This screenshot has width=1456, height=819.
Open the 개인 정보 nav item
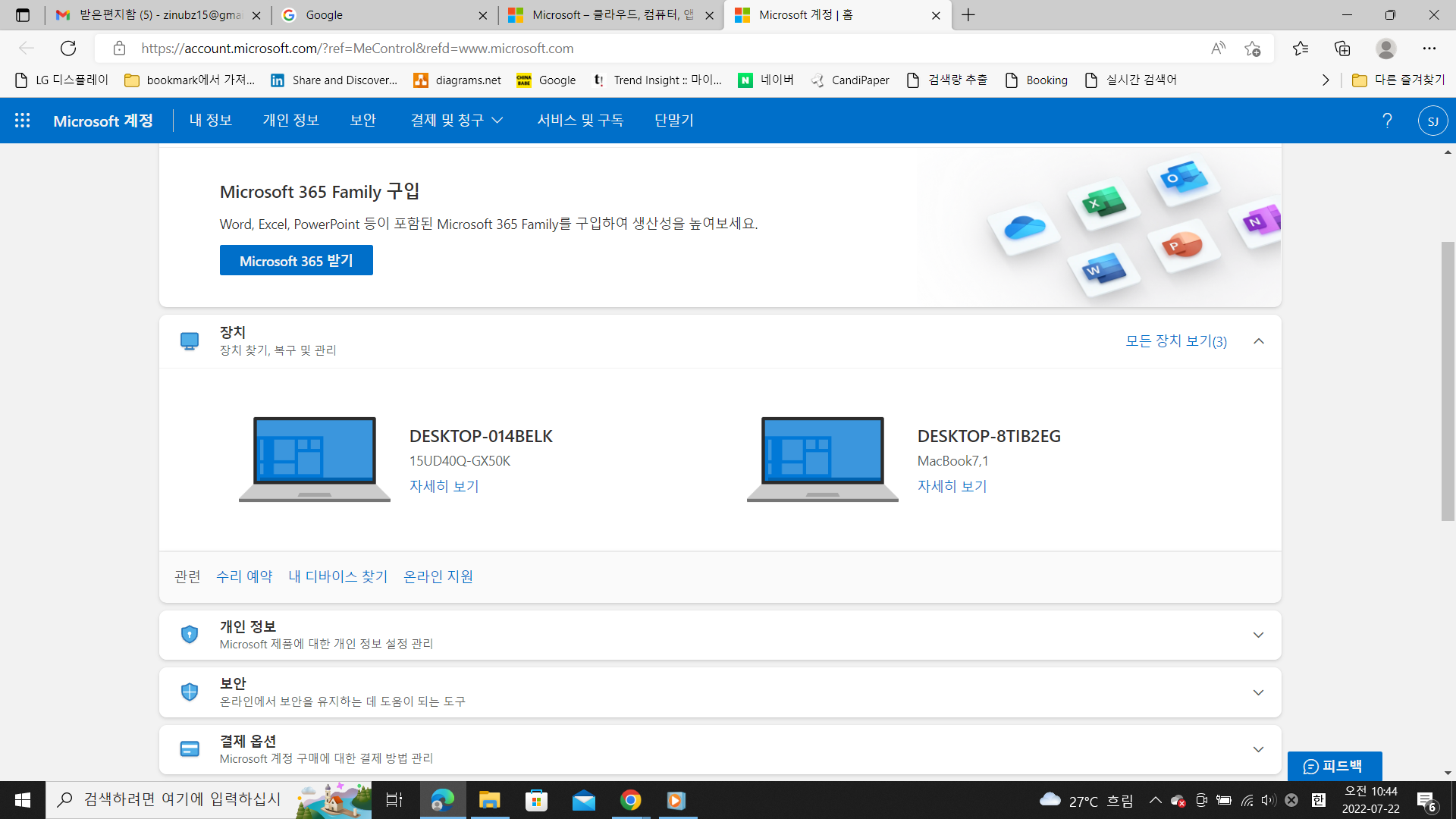coord(291,121)
